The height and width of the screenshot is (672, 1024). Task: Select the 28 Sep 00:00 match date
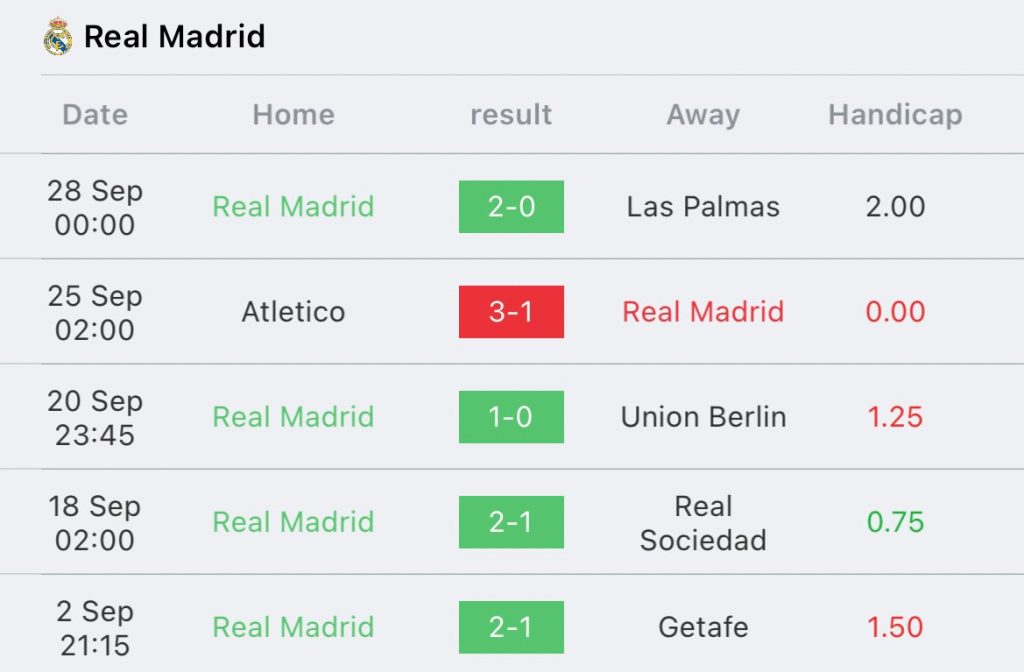click(95, 207)
